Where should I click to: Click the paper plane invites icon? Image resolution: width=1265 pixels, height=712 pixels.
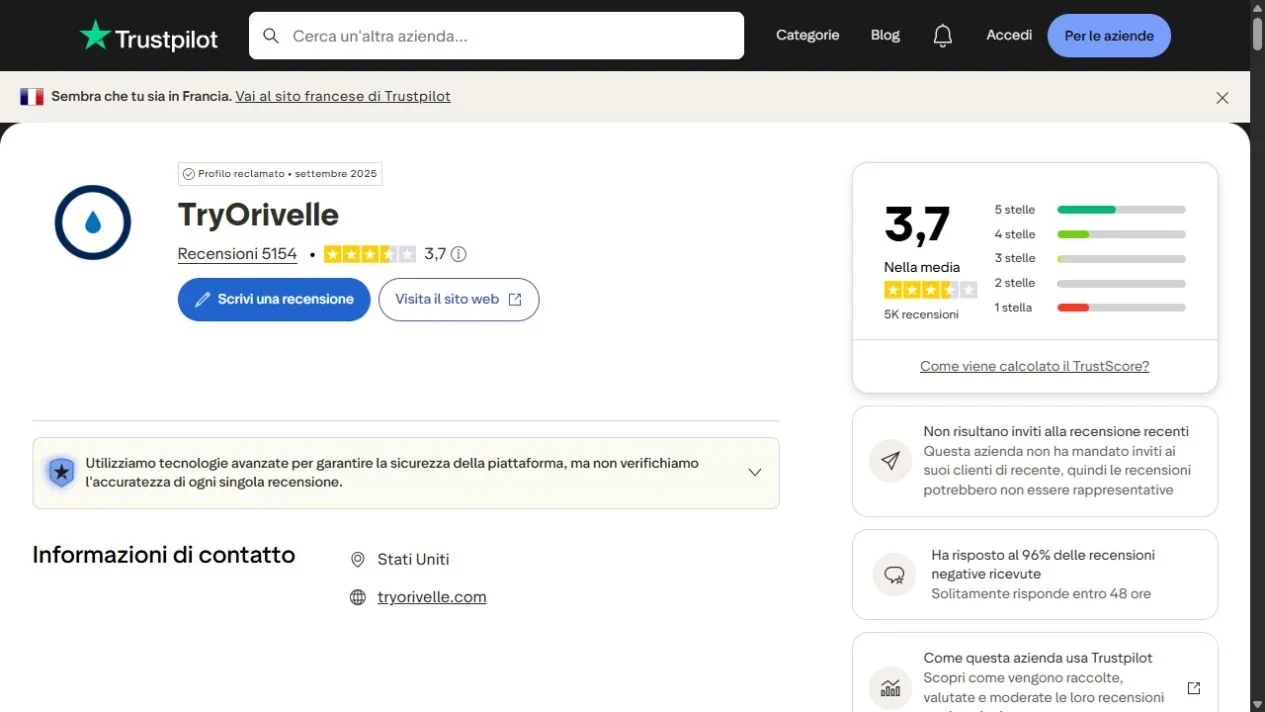click(x=890, y=461)
